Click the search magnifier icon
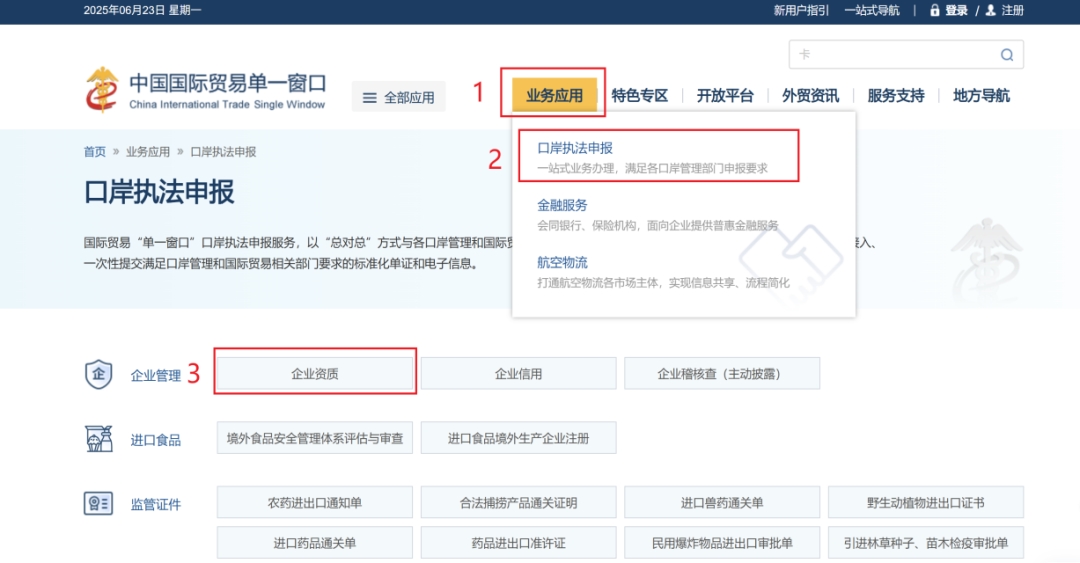The image size is (1080, 563). pyautogui.click(x=1006, y=55)
